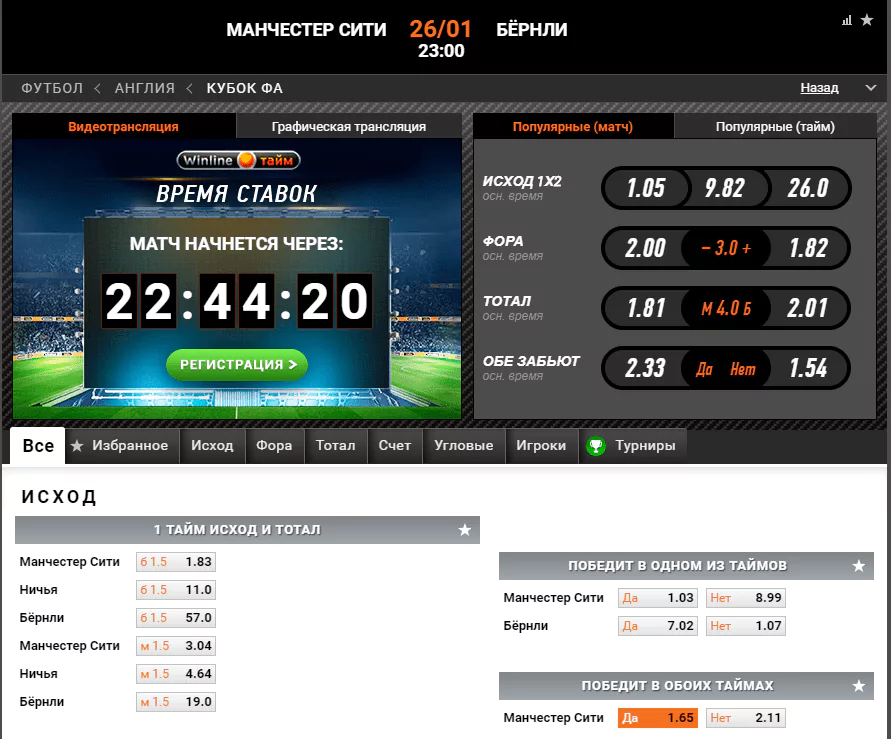Open the Избранное tab with star
This screenshot has width=891, height=739.
pyautogui.click(x=122, y=445)
